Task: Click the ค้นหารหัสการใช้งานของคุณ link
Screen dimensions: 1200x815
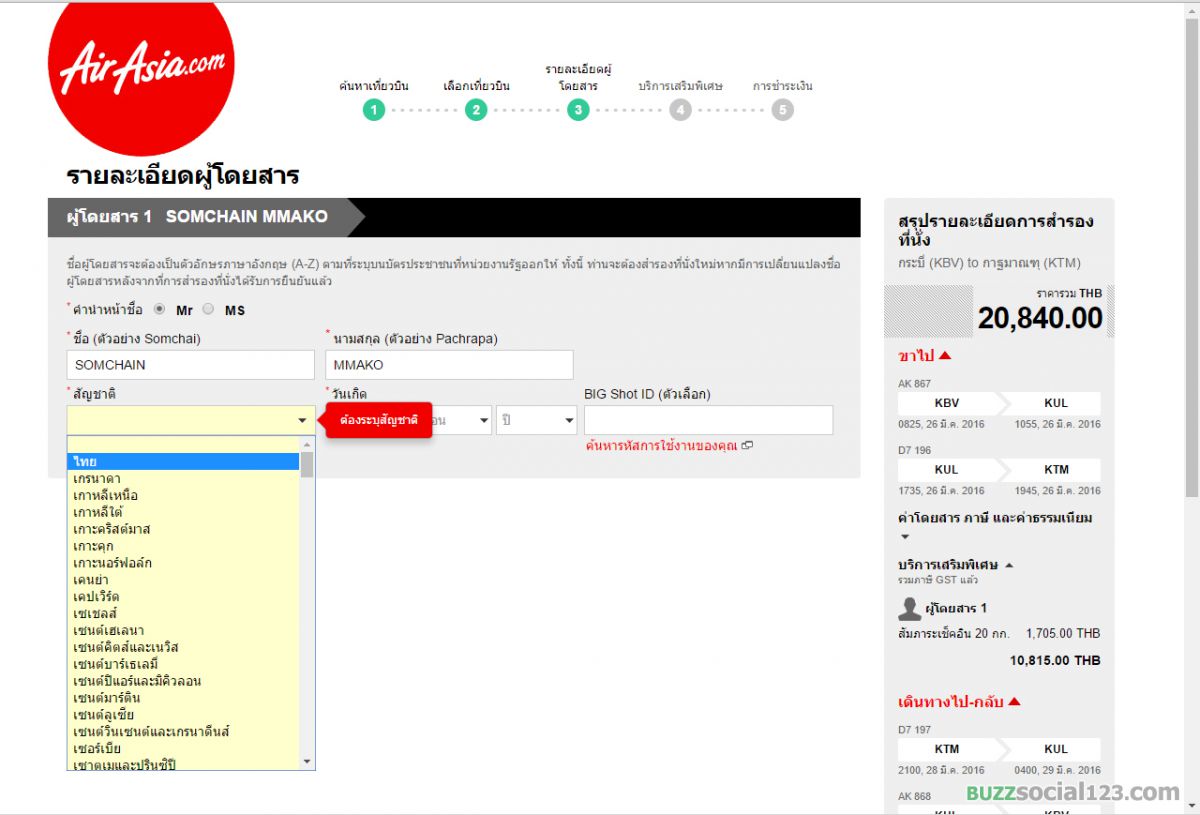Action: tap(661, 446)
